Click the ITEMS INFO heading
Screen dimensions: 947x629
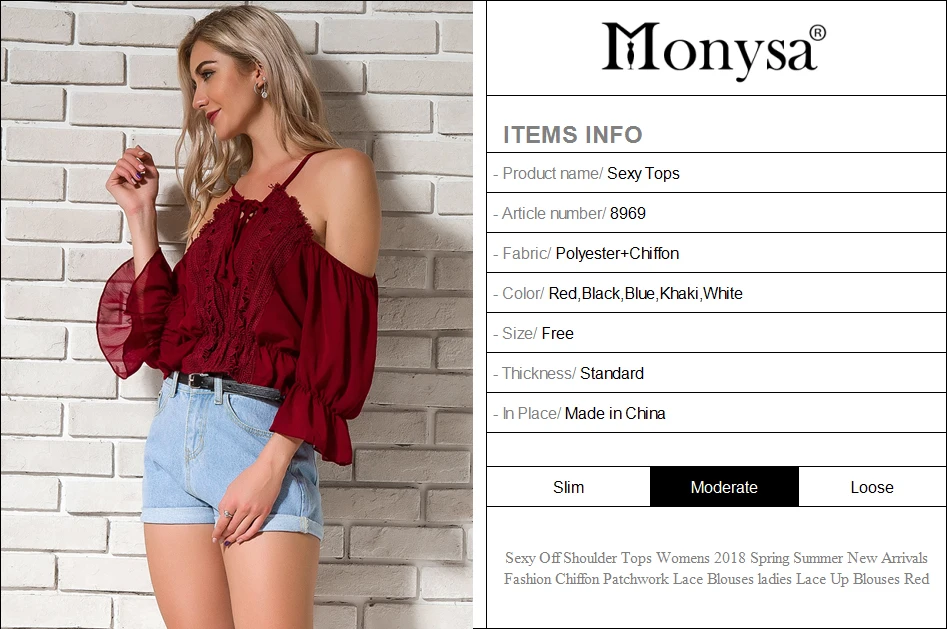[x=573, y=135]
